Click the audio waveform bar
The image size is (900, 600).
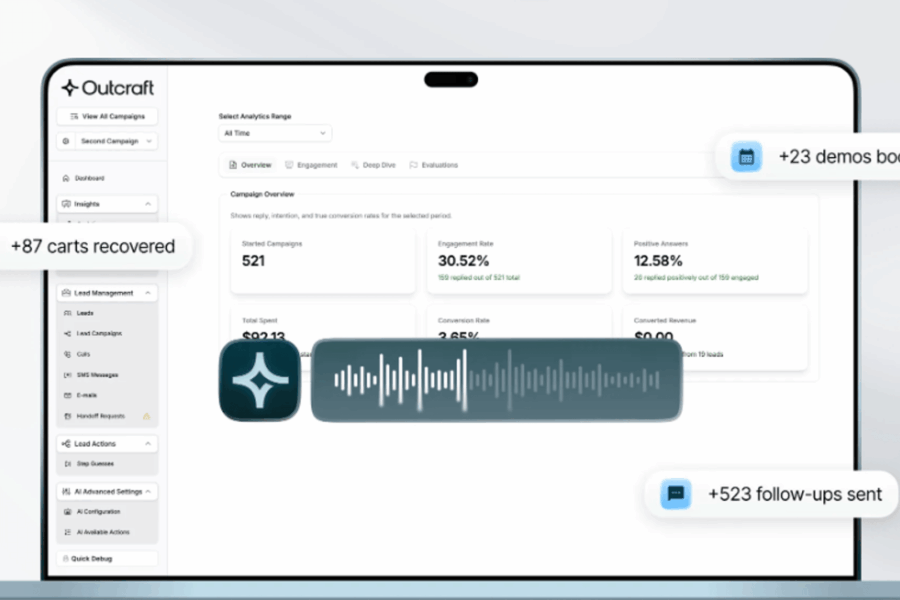tap(496, 380)
